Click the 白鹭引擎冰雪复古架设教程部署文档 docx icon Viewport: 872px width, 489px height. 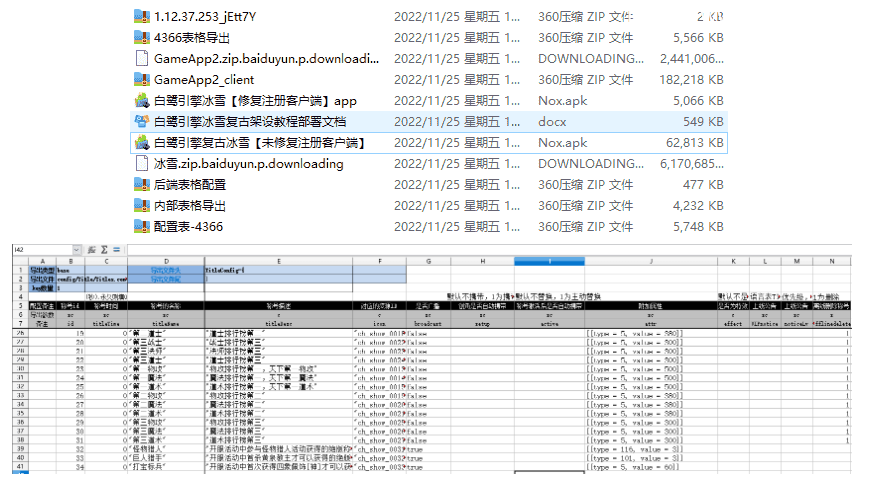click(142, 122)
